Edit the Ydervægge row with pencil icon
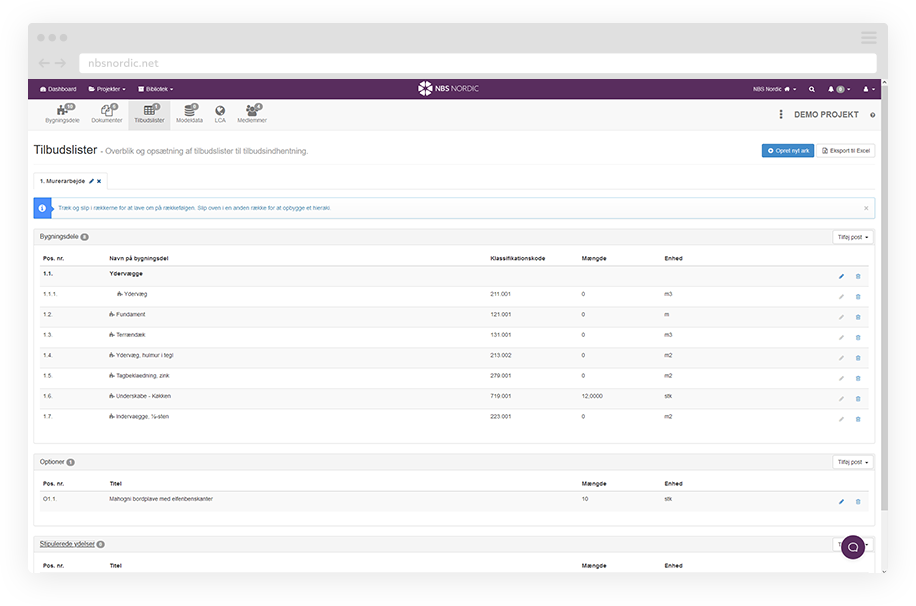 tap(841, 276)
